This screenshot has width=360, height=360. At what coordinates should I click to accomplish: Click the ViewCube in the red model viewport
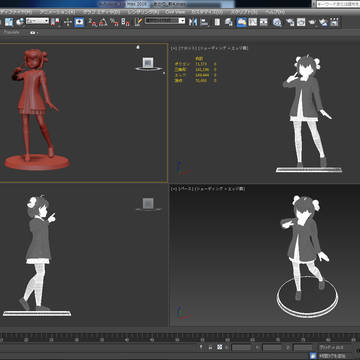coord(148,64)
